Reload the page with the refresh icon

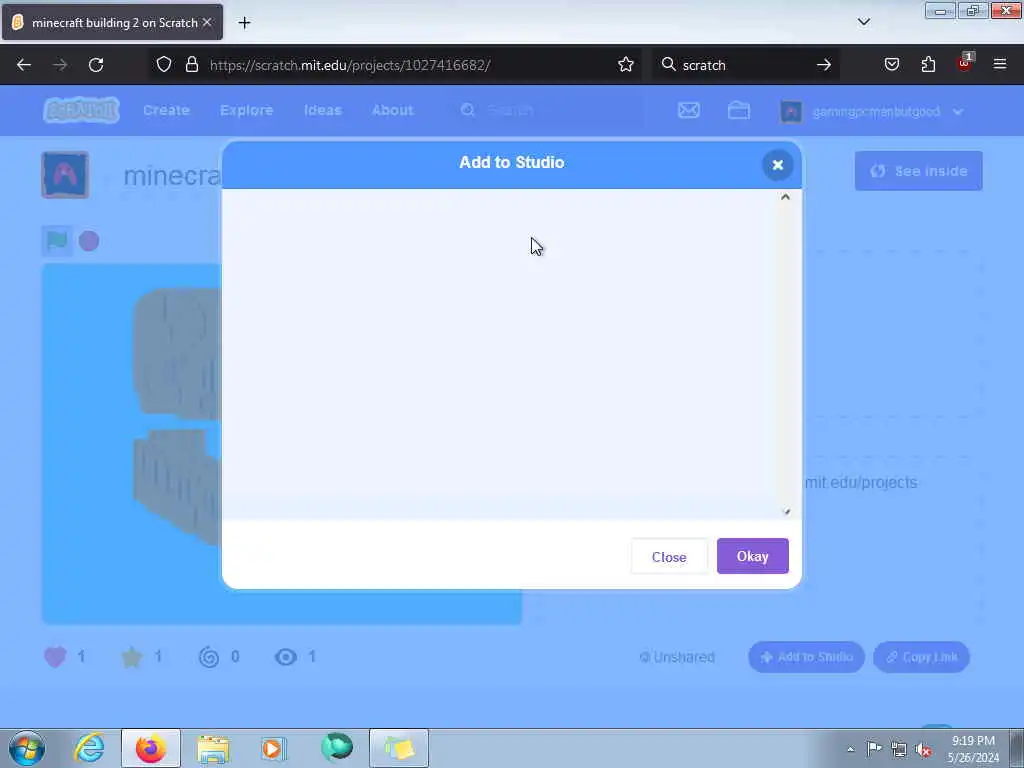(x=96, y=65)
